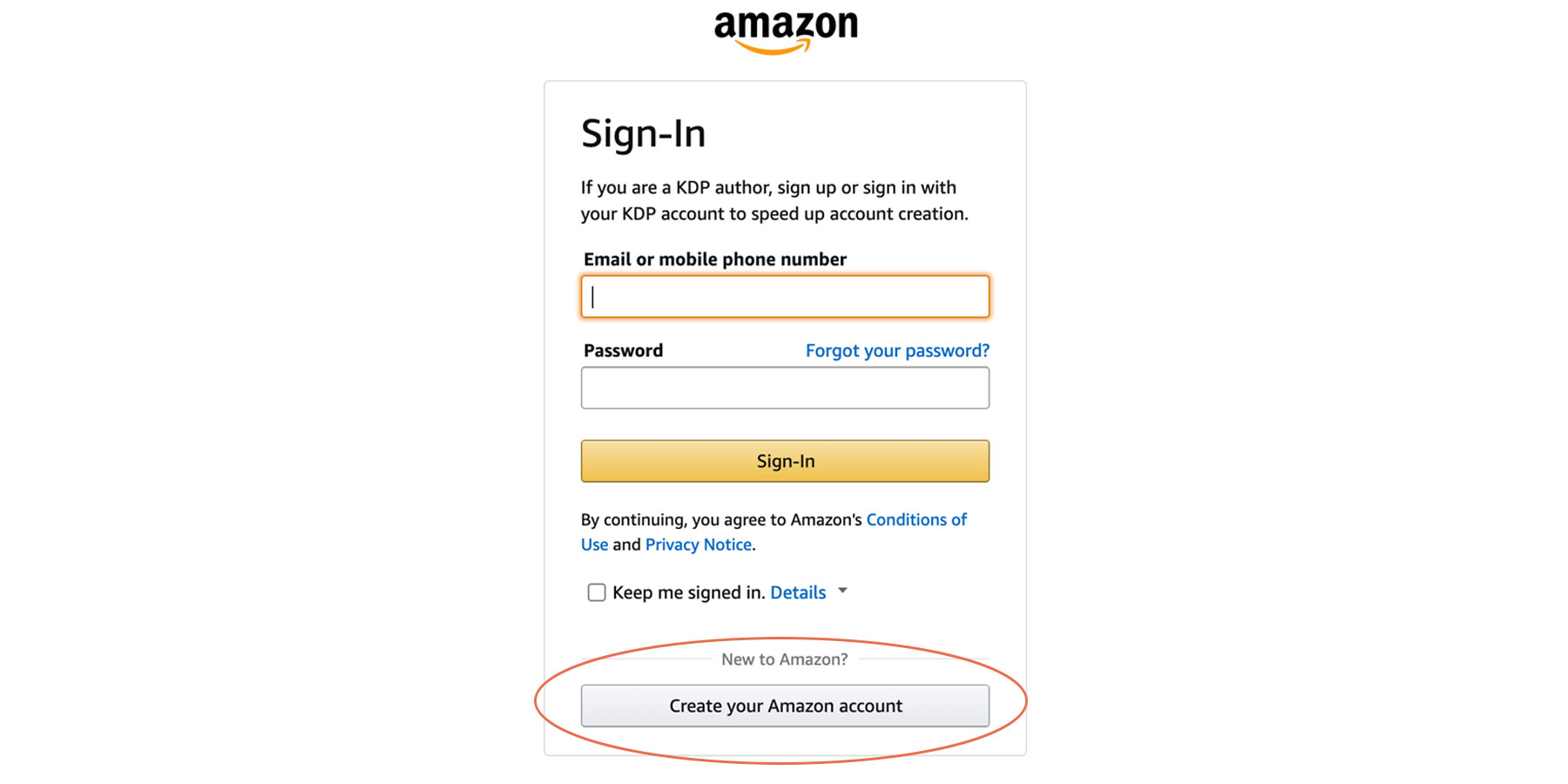Focus the Password input box
This screenshot has width=1568, height=784.
[784, 388]
